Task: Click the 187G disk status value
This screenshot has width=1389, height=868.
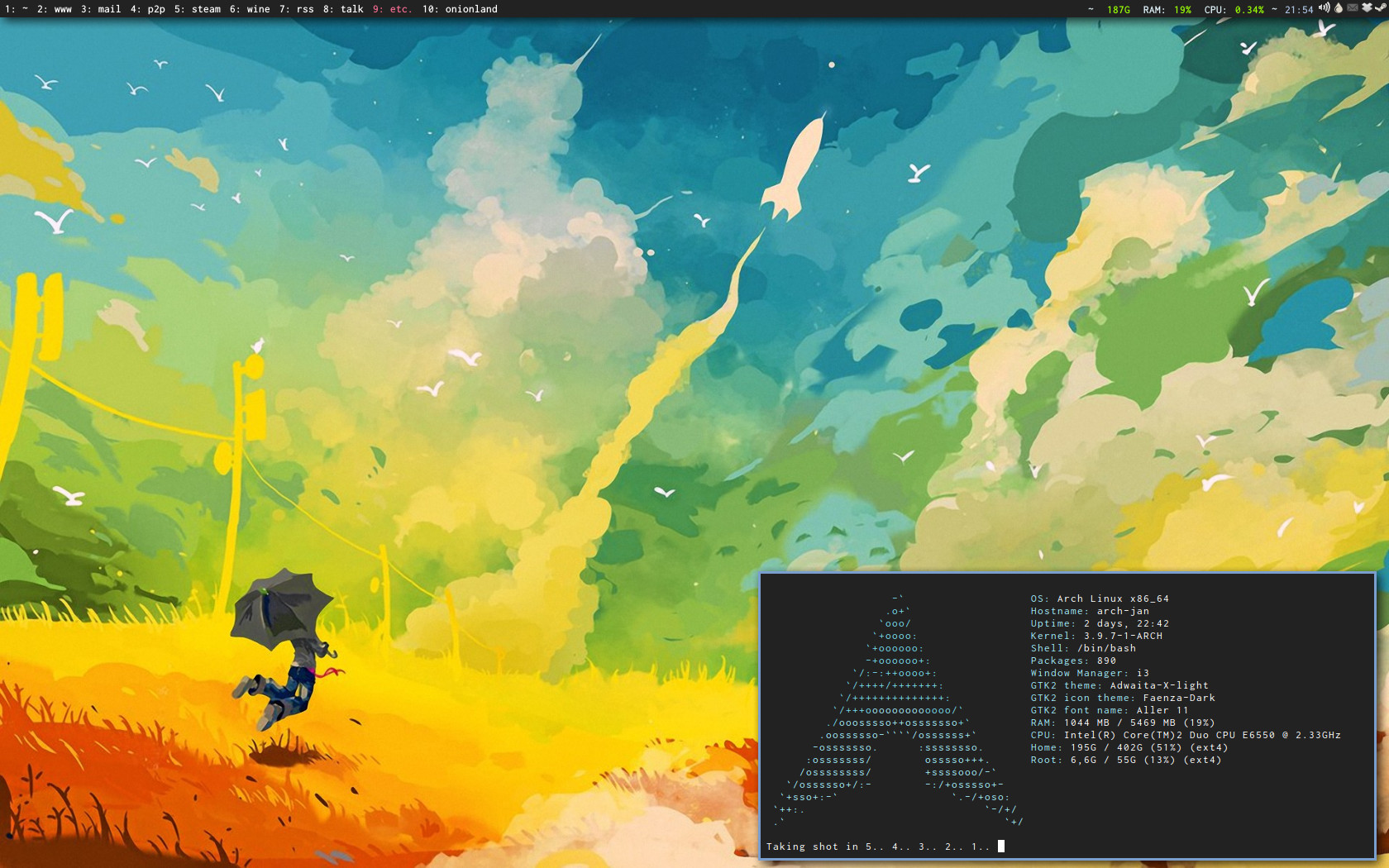Action: pos(1119,10)
